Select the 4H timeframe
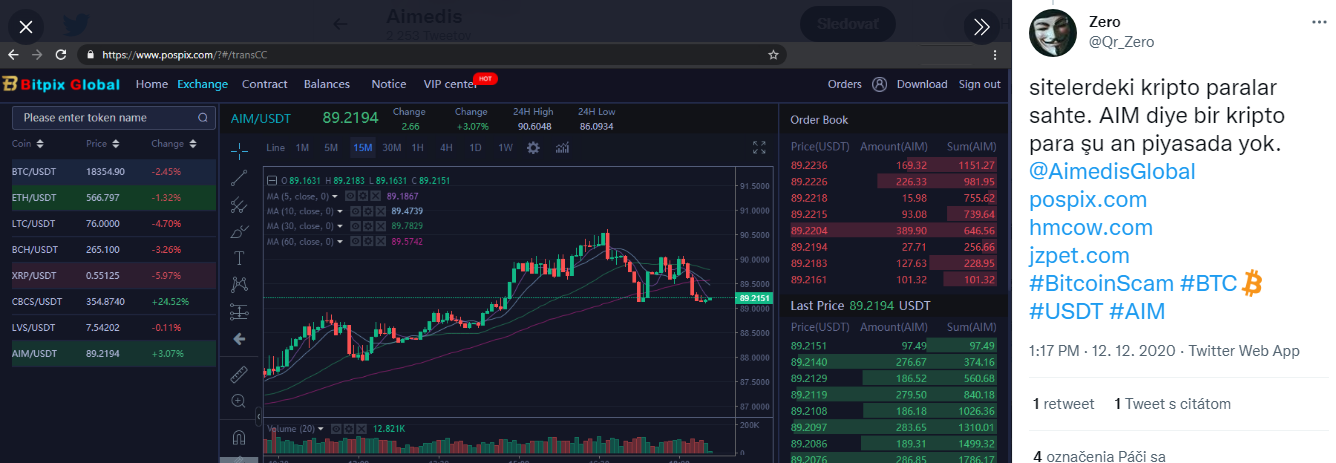 pos(446,147)
